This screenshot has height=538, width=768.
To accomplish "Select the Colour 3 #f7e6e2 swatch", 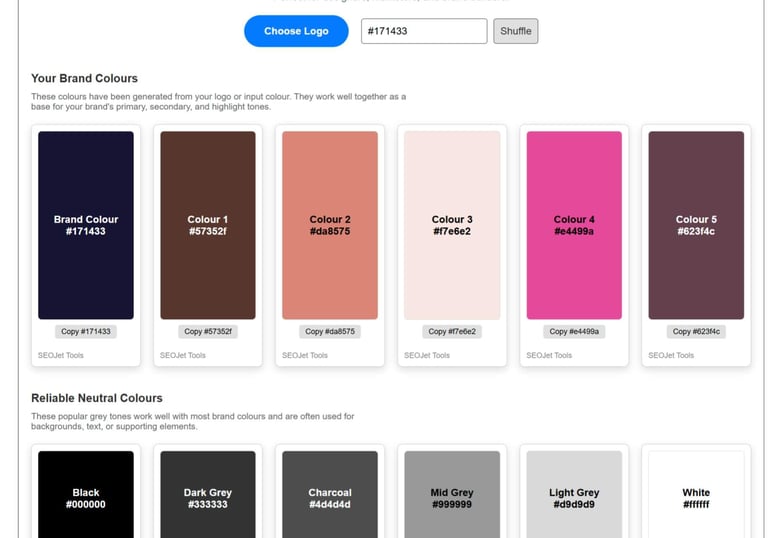I will (452, 225).
